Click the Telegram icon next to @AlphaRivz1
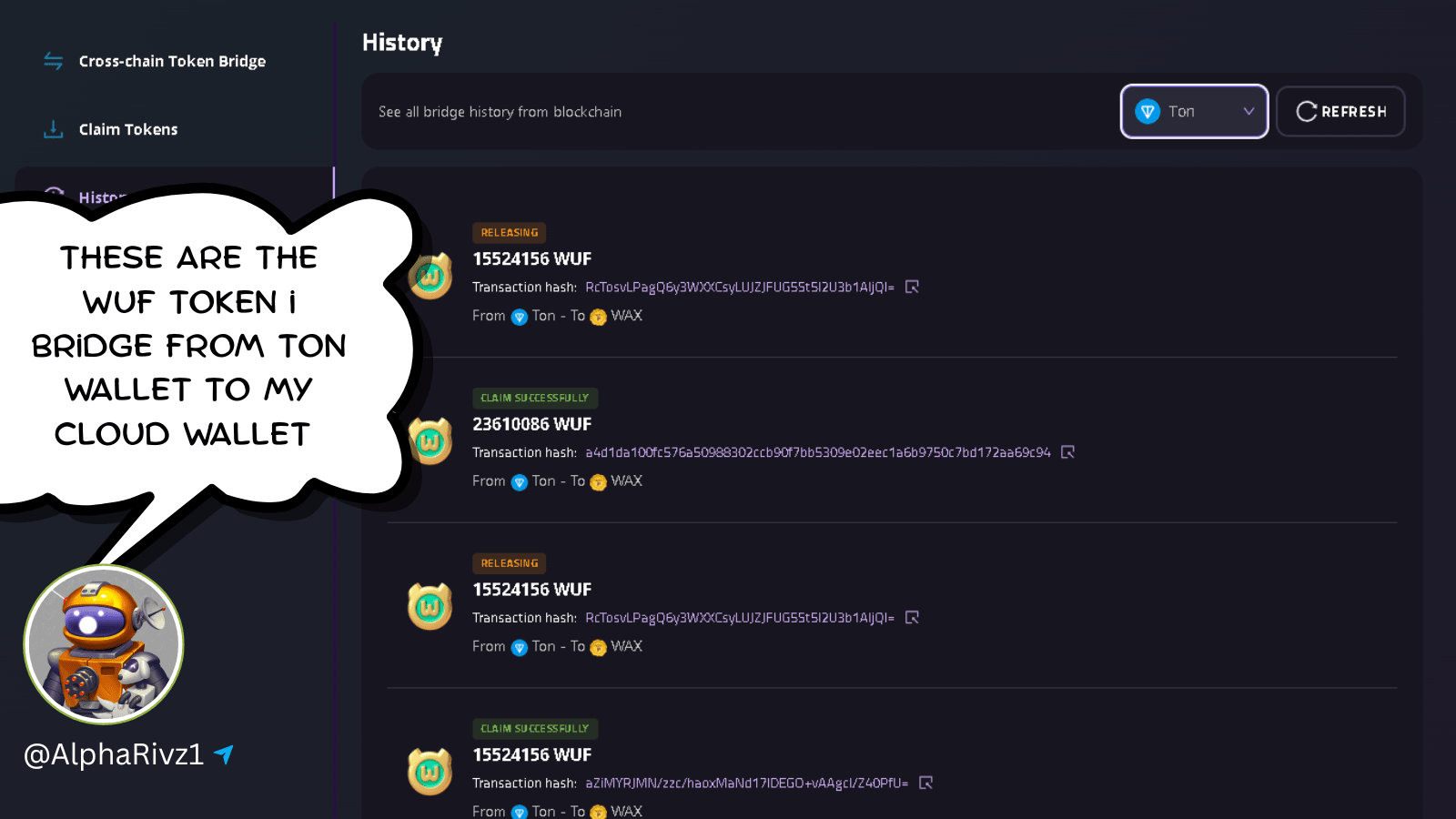This screenshot has width=1456, height=819. coord(224,753)
